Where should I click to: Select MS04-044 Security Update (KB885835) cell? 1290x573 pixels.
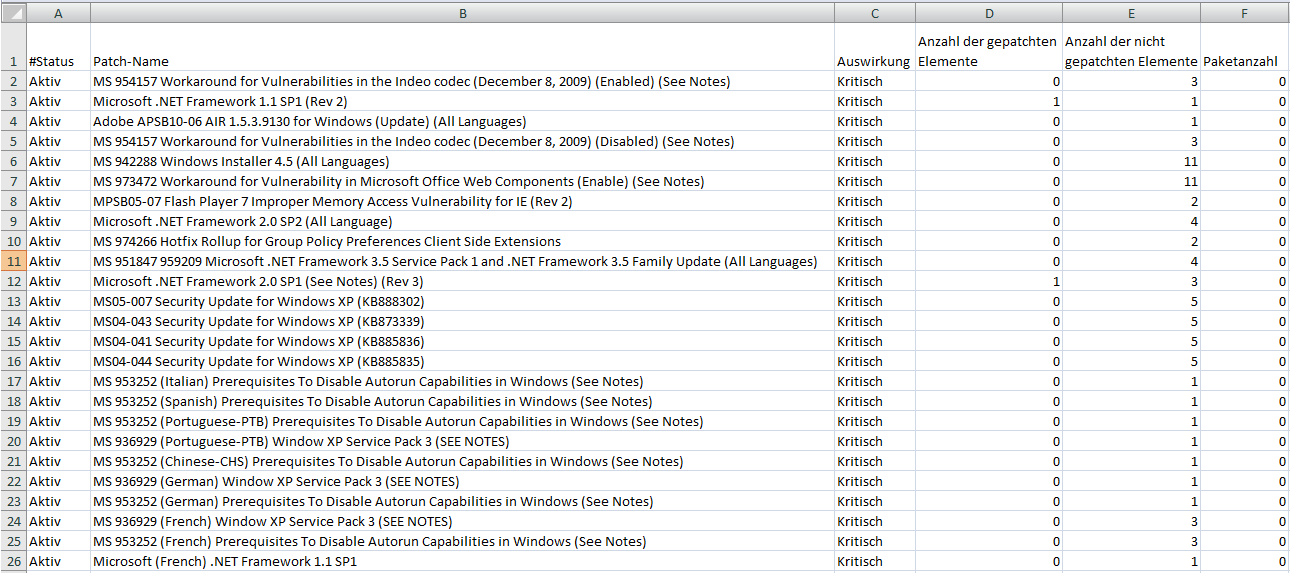(x=462, y=361)
